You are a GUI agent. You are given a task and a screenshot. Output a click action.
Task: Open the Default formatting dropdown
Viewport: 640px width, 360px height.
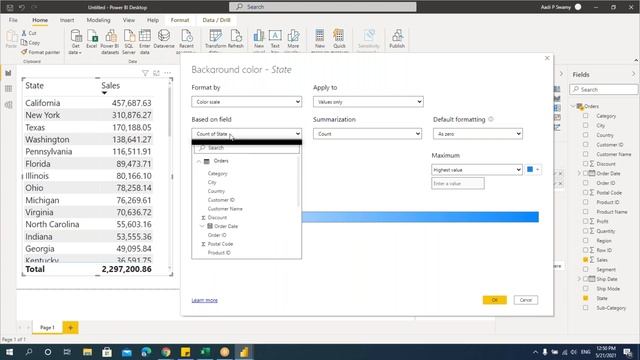click(478, 134)
